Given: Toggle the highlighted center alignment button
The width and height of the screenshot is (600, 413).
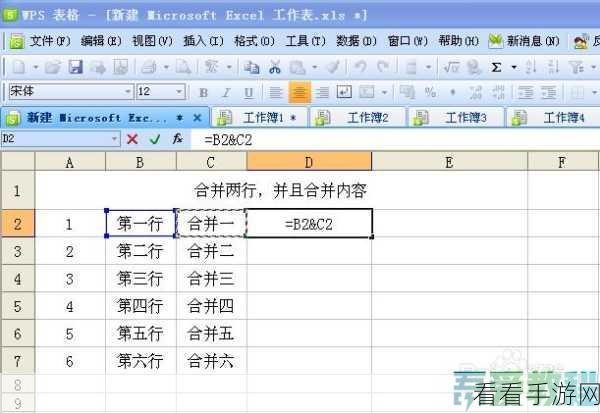Looking at the screenshot, I should 299,92.
